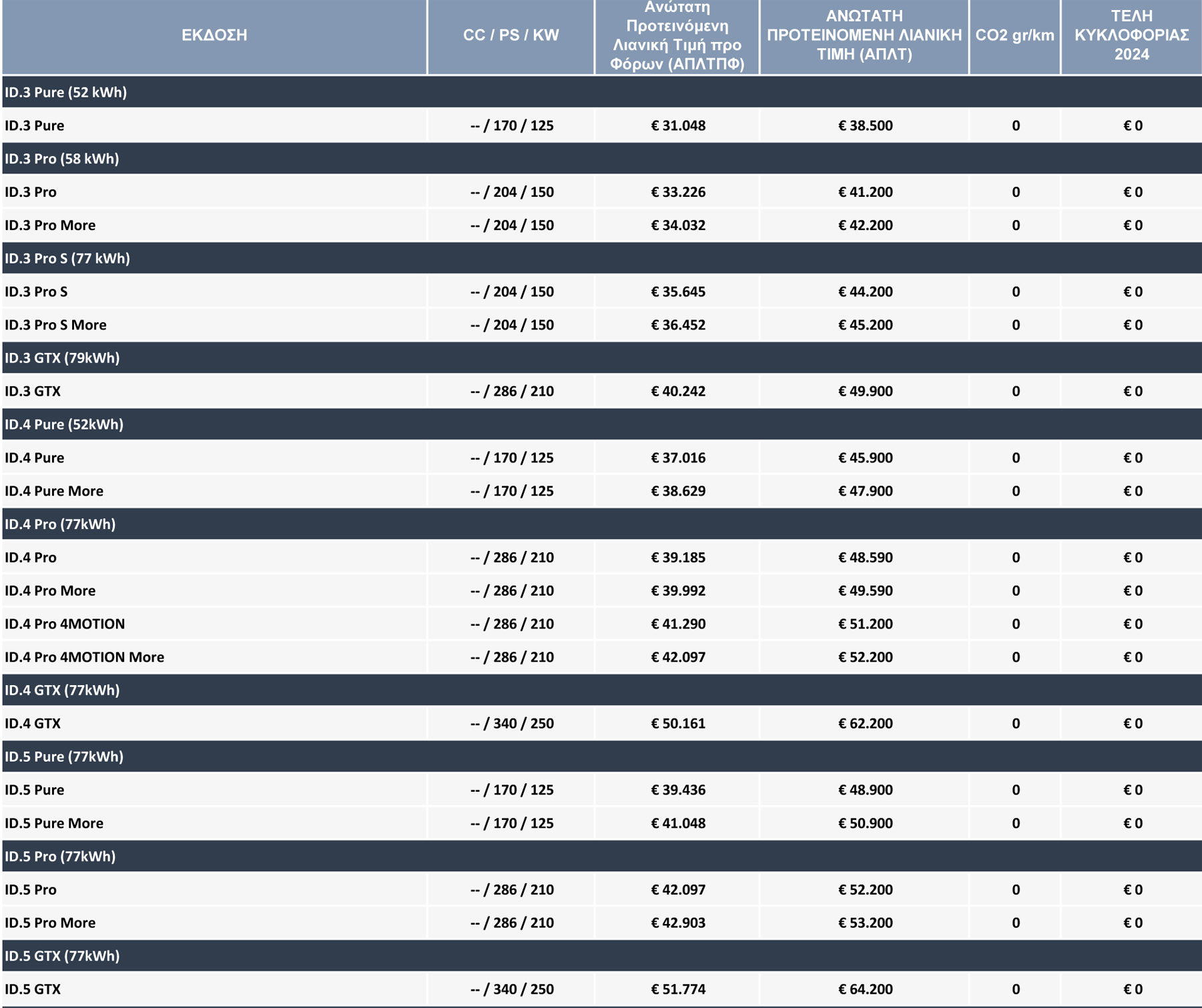The image size is (1202, 1008).
Task: Select the ID.4 Pro 4MOTION More row
Action: 602,657
